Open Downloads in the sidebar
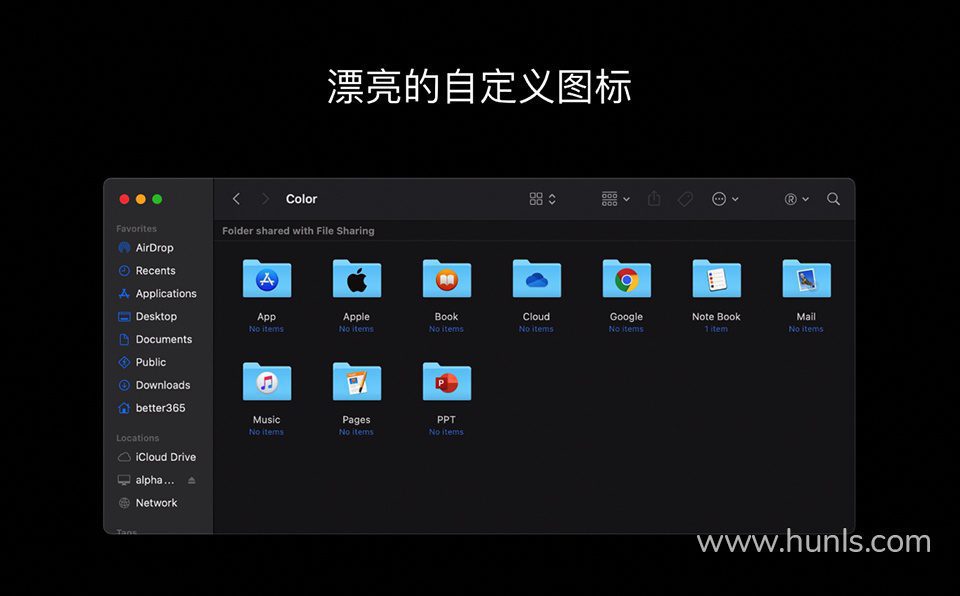960x596 pixels. coord(154,385)
